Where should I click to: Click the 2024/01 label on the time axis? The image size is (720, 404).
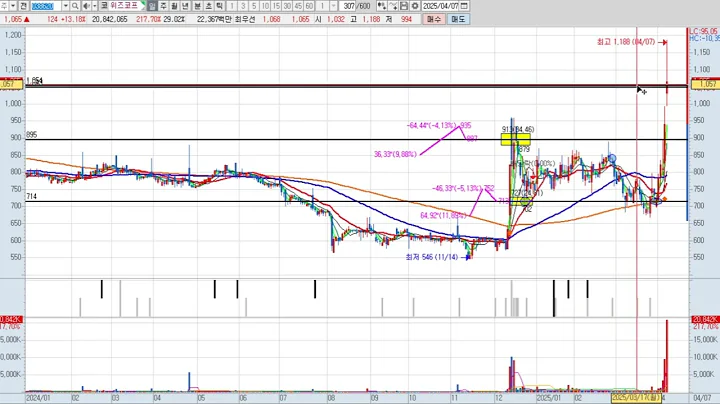tap(39, 398)
